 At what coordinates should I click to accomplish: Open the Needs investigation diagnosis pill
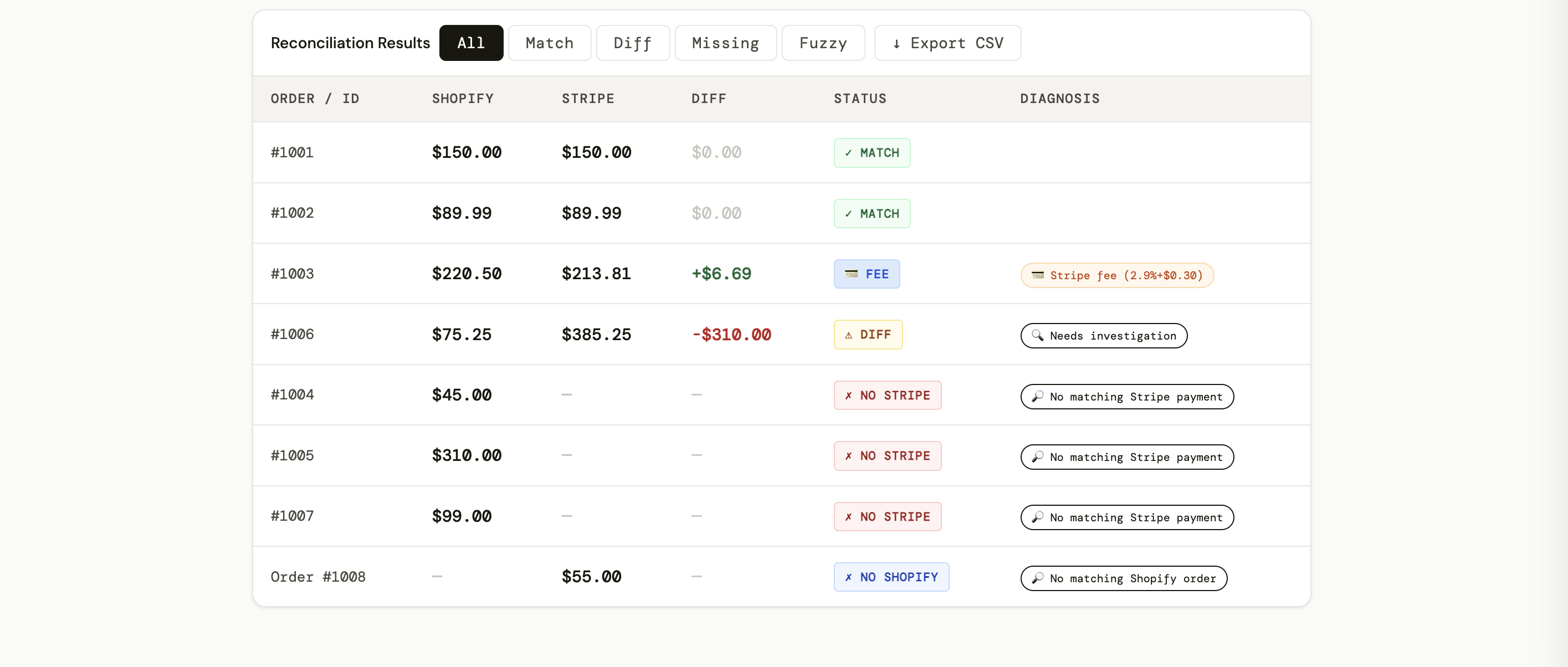click(1103, 336)
